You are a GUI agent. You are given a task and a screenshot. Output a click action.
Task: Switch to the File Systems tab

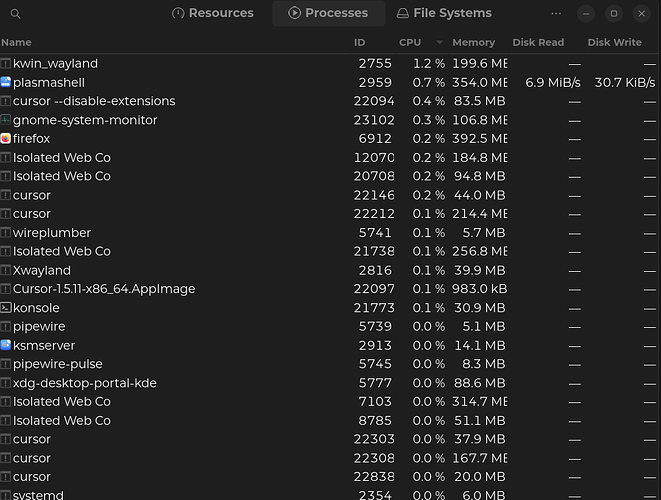(x=444, y=13)
